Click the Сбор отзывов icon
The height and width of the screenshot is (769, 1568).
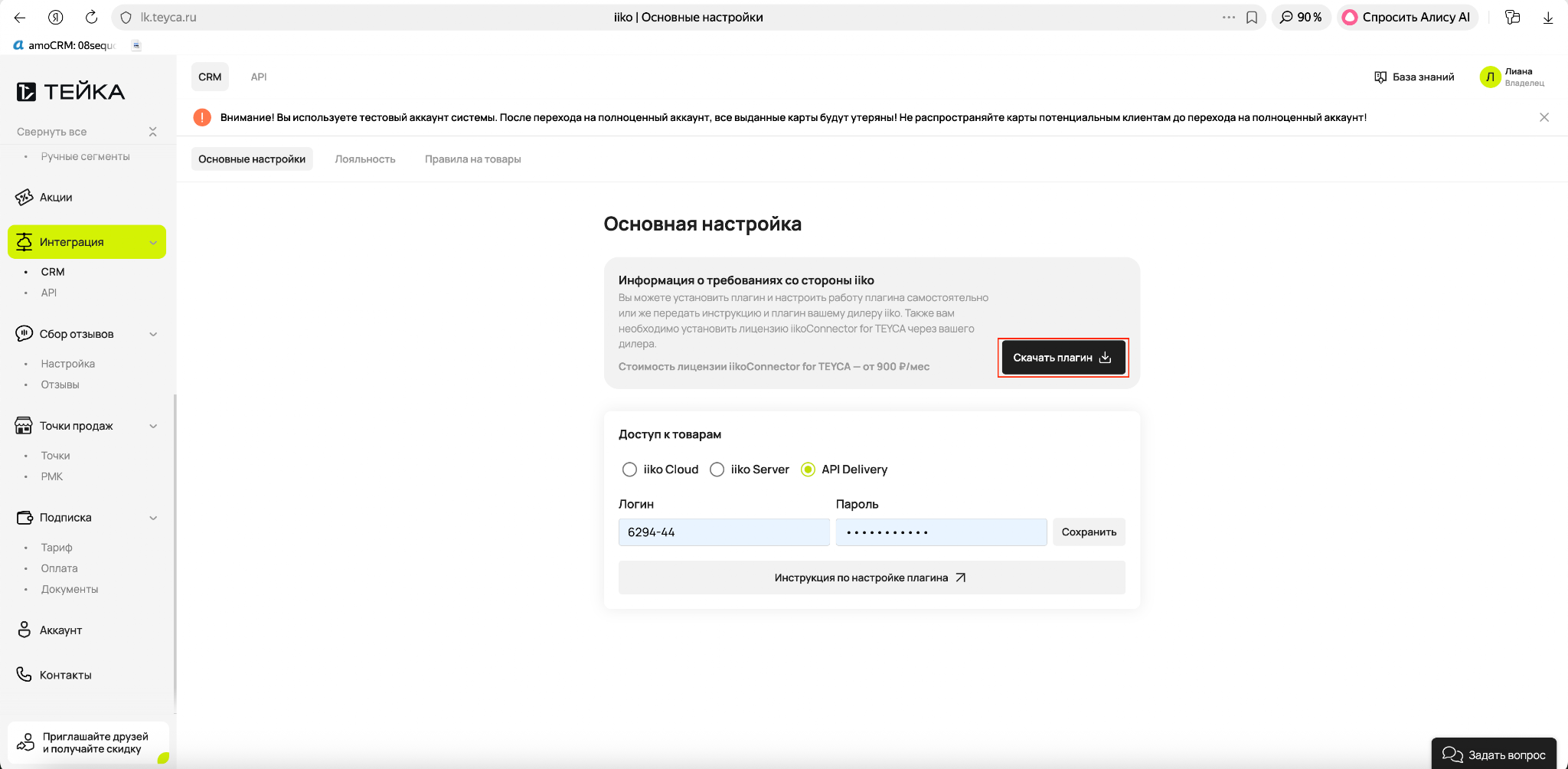[24, 334]
